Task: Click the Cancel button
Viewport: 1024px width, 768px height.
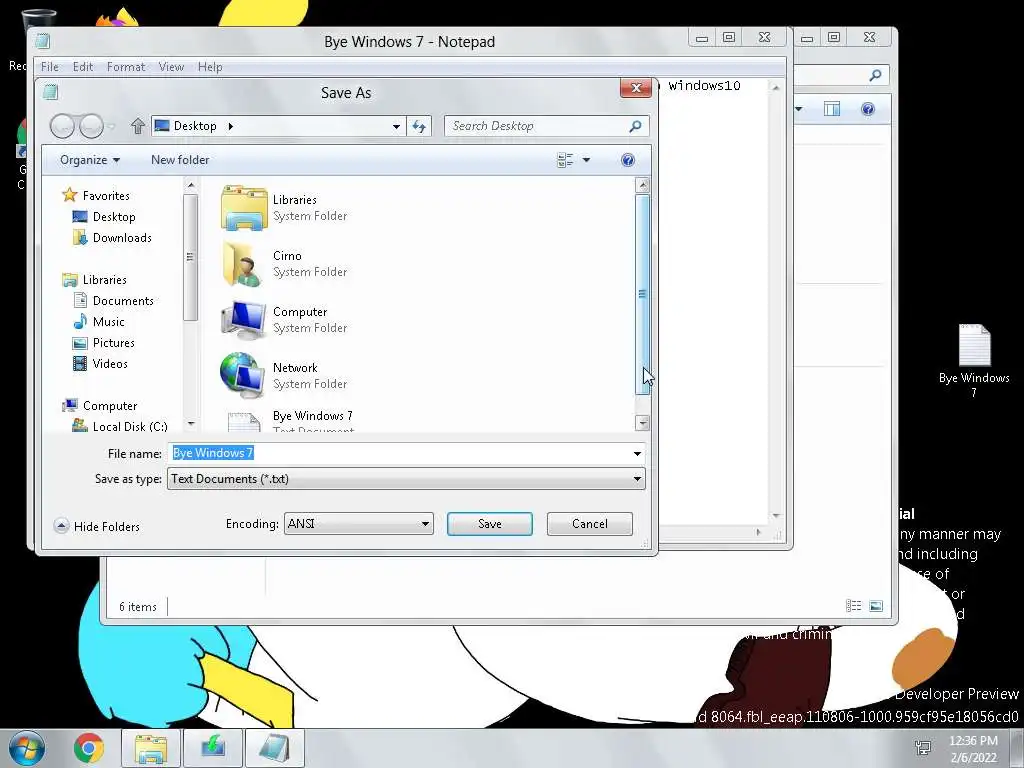Action: [x=590, y=524]
